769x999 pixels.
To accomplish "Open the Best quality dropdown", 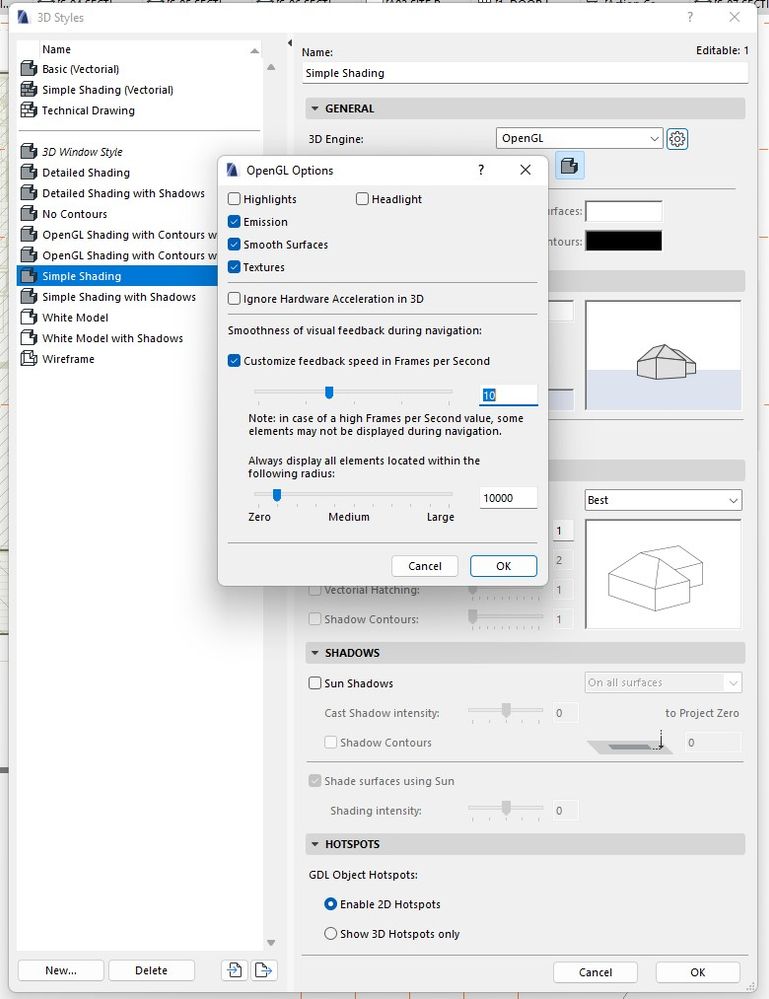I will (x=663, y=500).
